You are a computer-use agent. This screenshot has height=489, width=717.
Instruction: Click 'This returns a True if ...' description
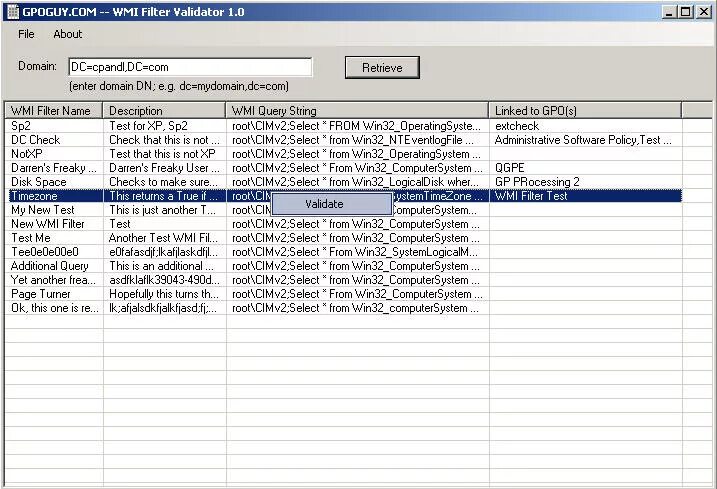tap(163, 196)
